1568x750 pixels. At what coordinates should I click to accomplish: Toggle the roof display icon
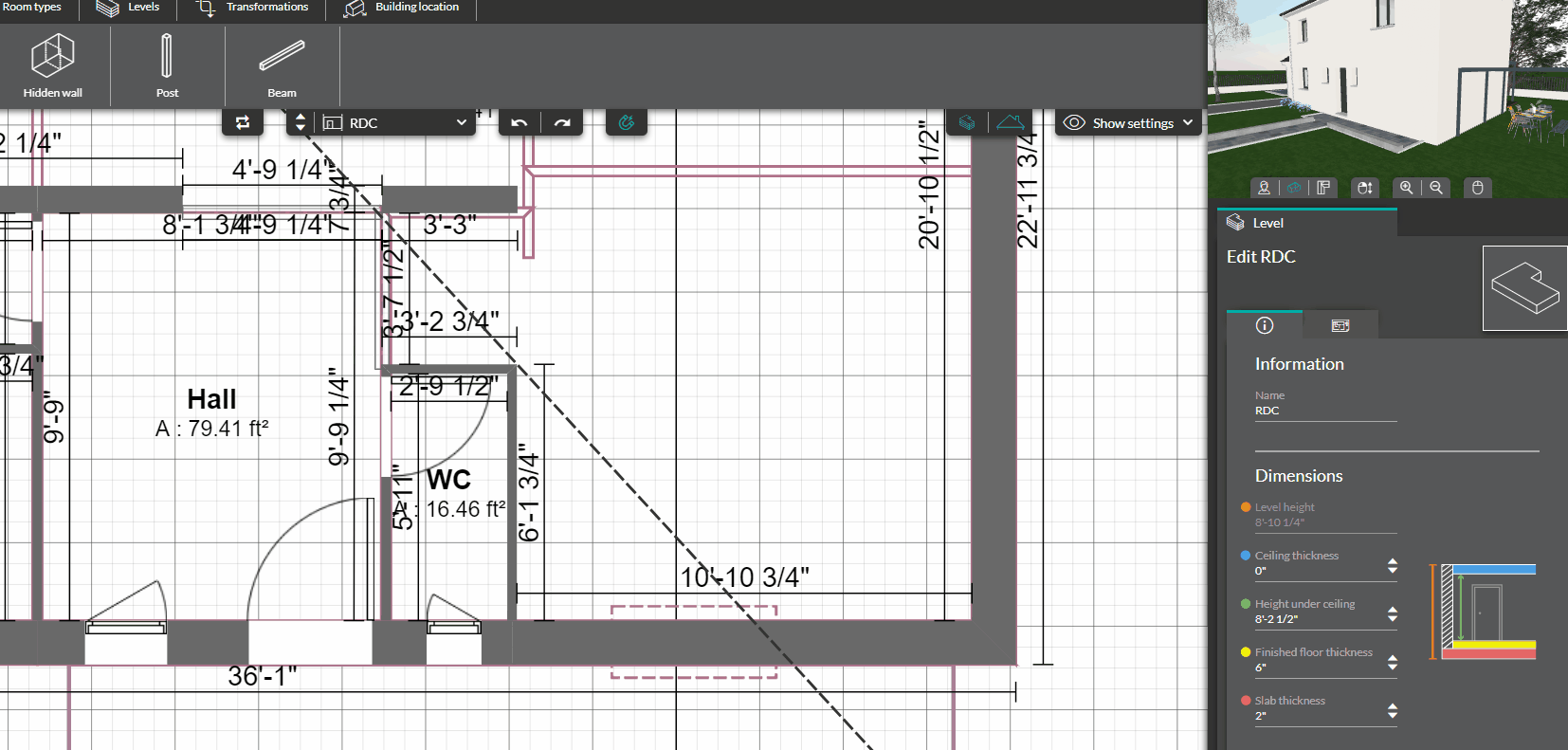[1011, 122]
